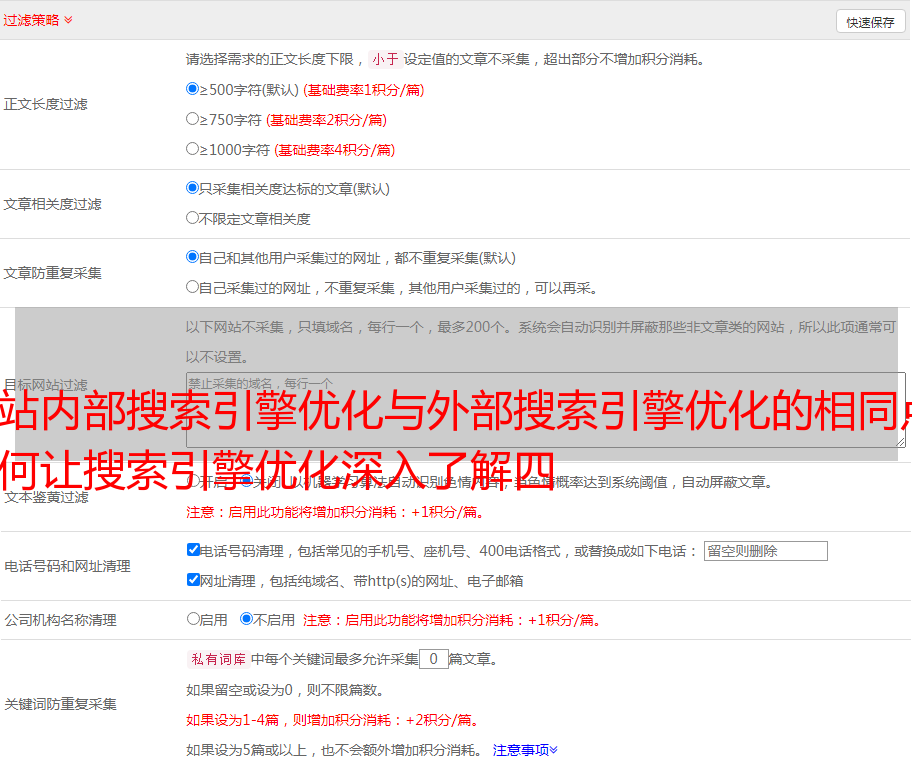
Task: Click the keyword article count field
Action: pyautogui.click(x=433, y=659)
